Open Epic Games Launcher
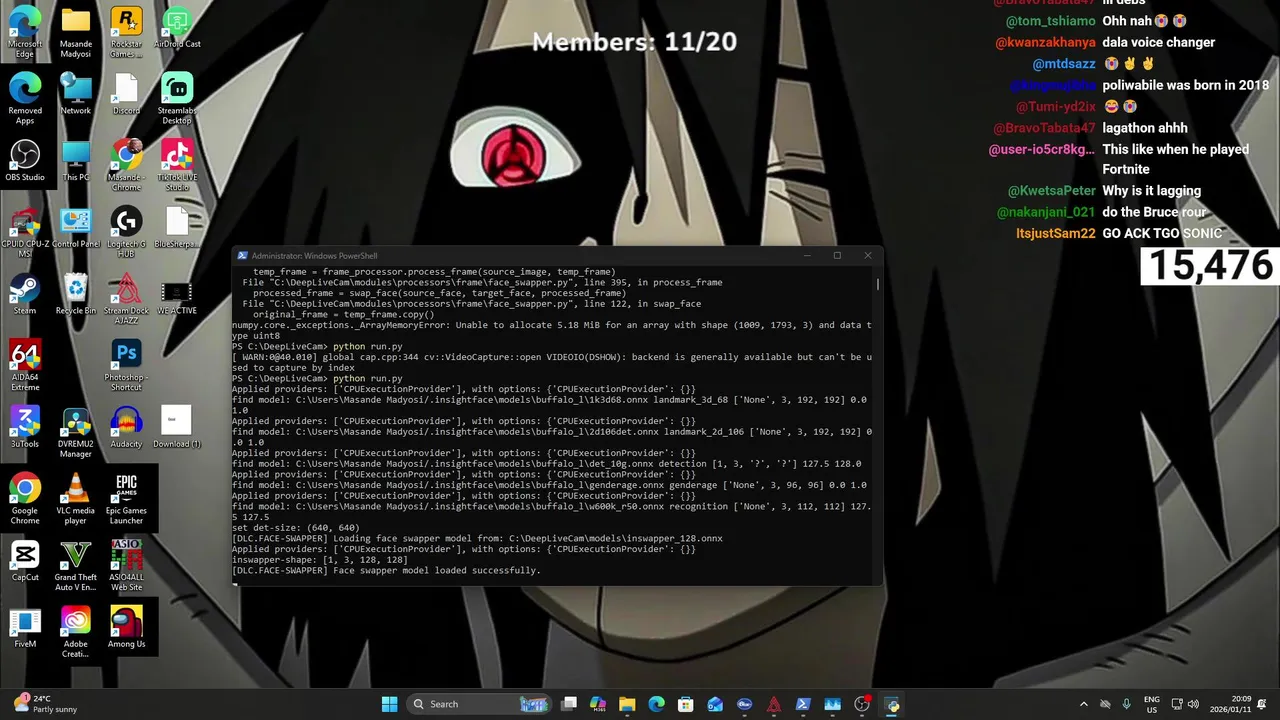This screenshot has height=720, width=1280. coord(126,498)
